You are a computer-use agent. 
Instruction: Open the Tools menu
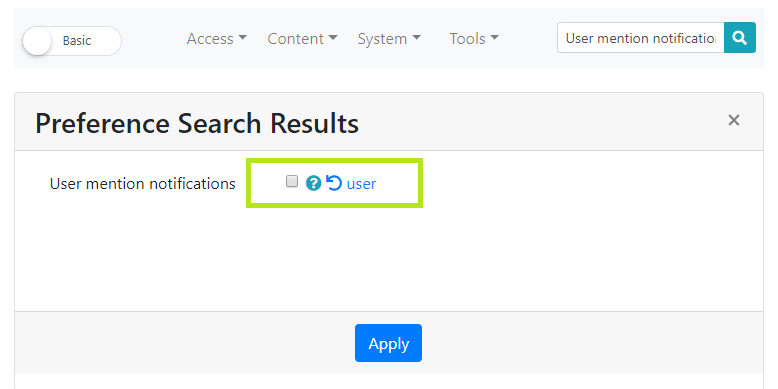tap(474, 39)
